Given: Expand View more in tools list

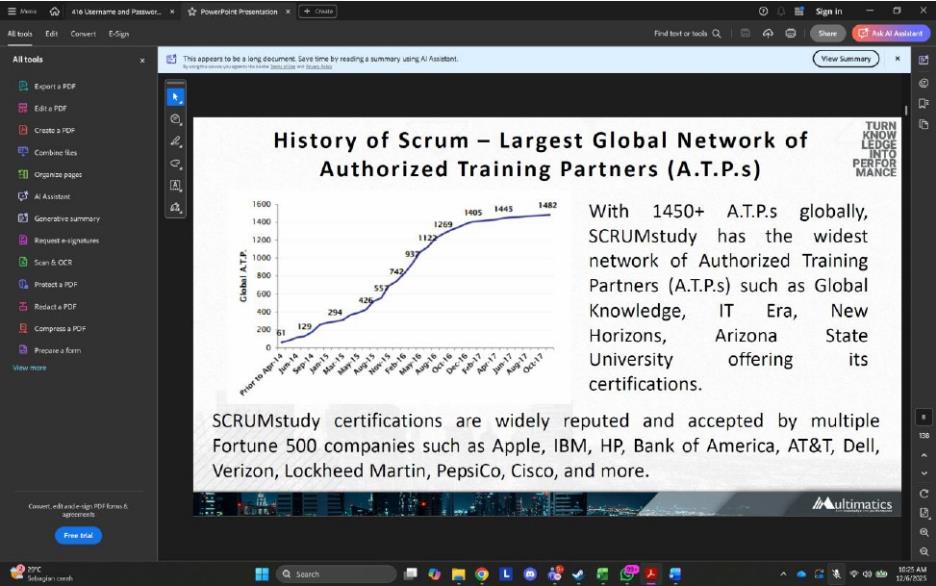Looking at the screenshot, I should click(x=29, y=368).
